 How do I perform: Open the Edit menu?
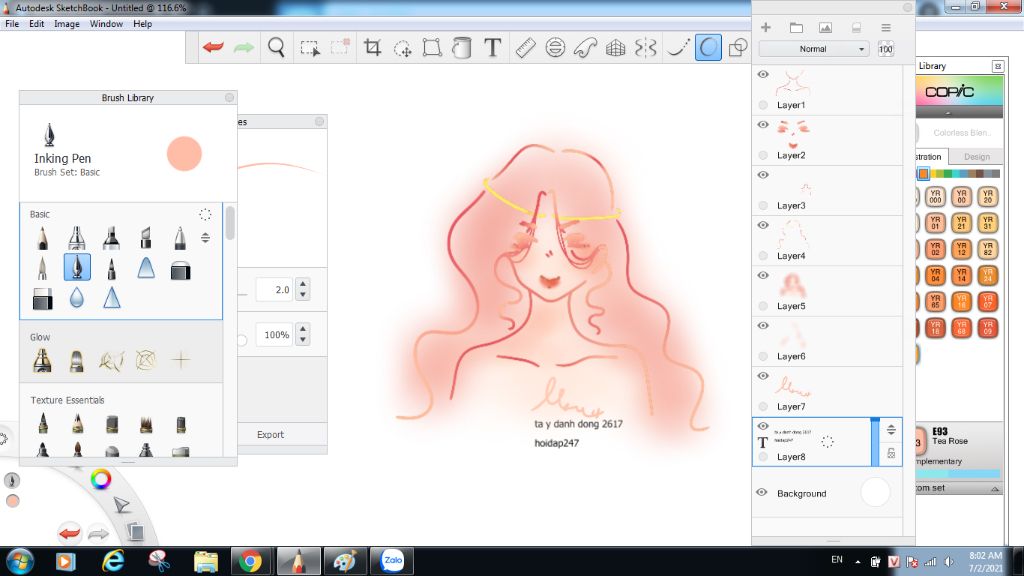click(37, 24)
